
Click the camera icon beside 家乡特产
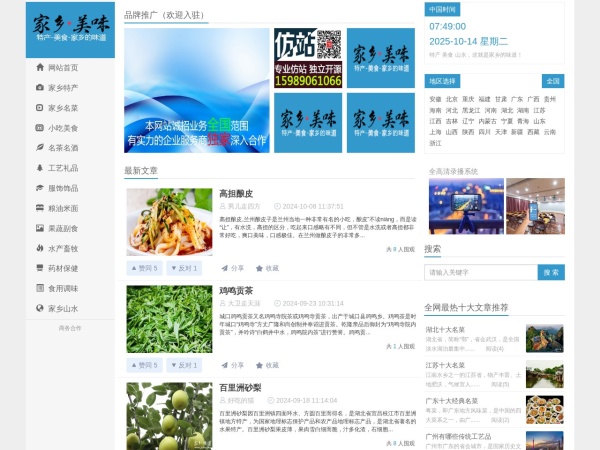[x=40, y=88]
